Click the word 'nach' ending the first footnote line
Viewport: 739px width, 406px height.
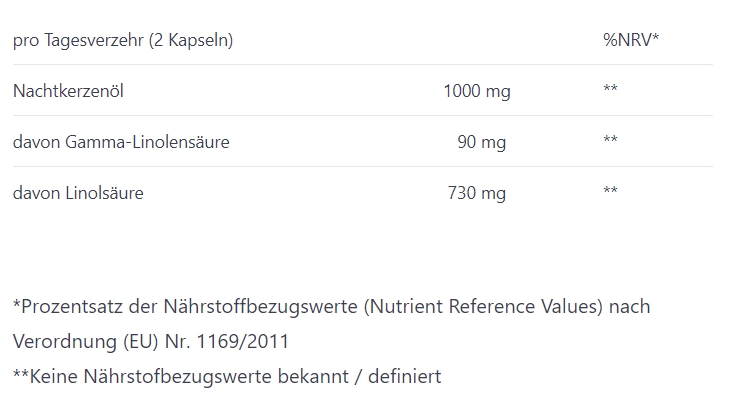coord(630,307)
